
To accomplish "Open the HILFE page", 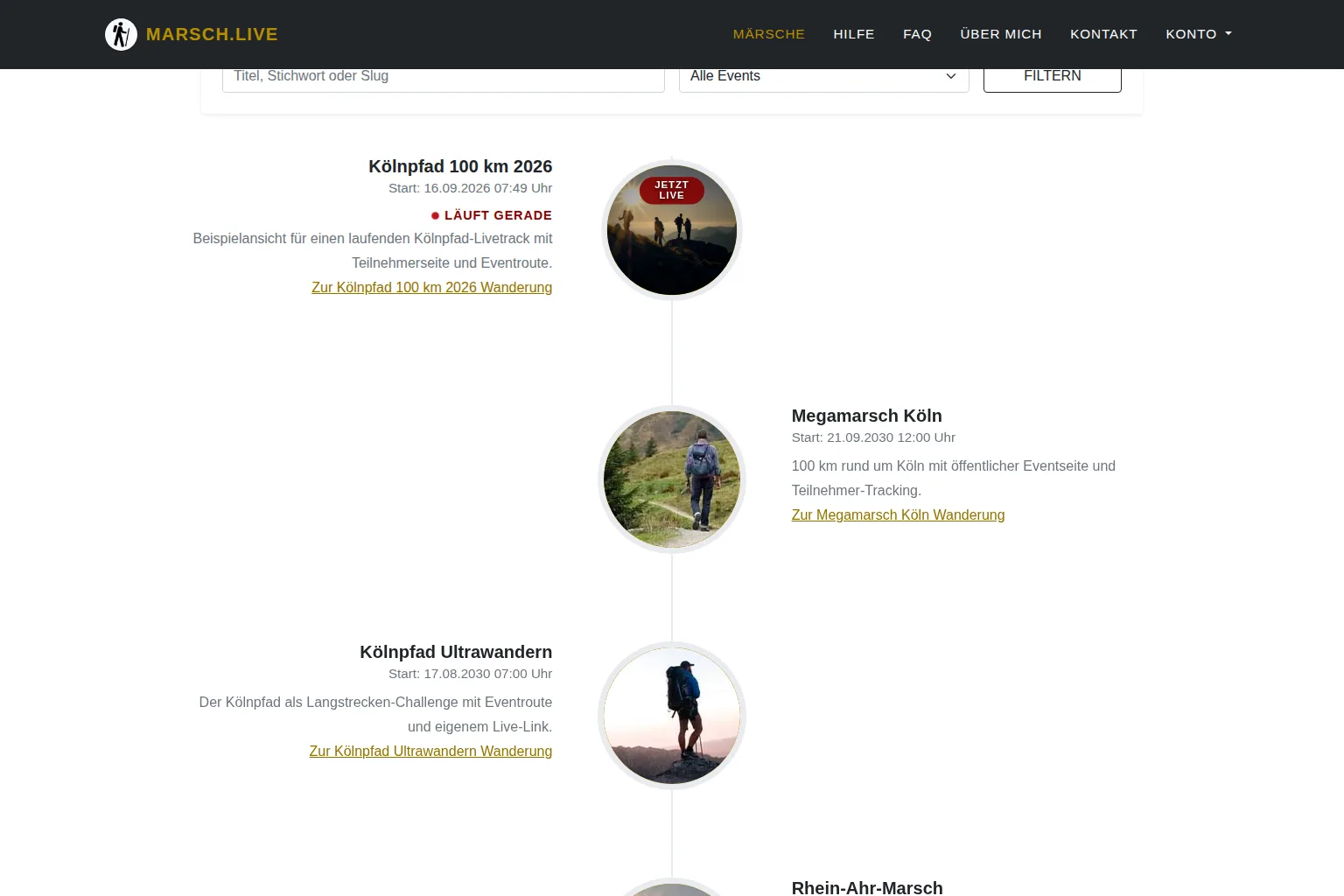I will 854,34.
